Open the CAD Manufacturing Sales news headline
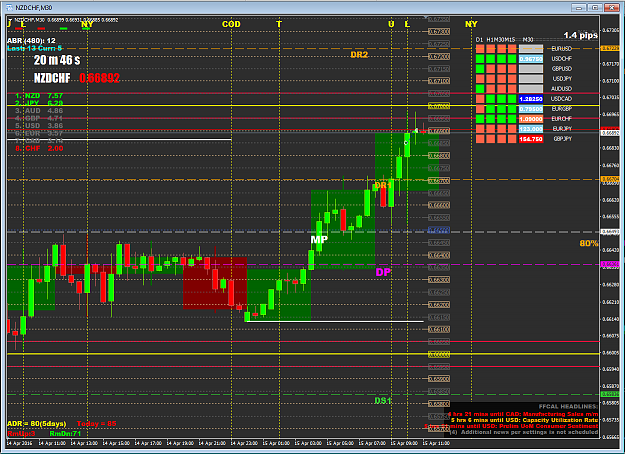Image resolution: width=625 pixels, height=454 pixels. click(x=523, y=414)
